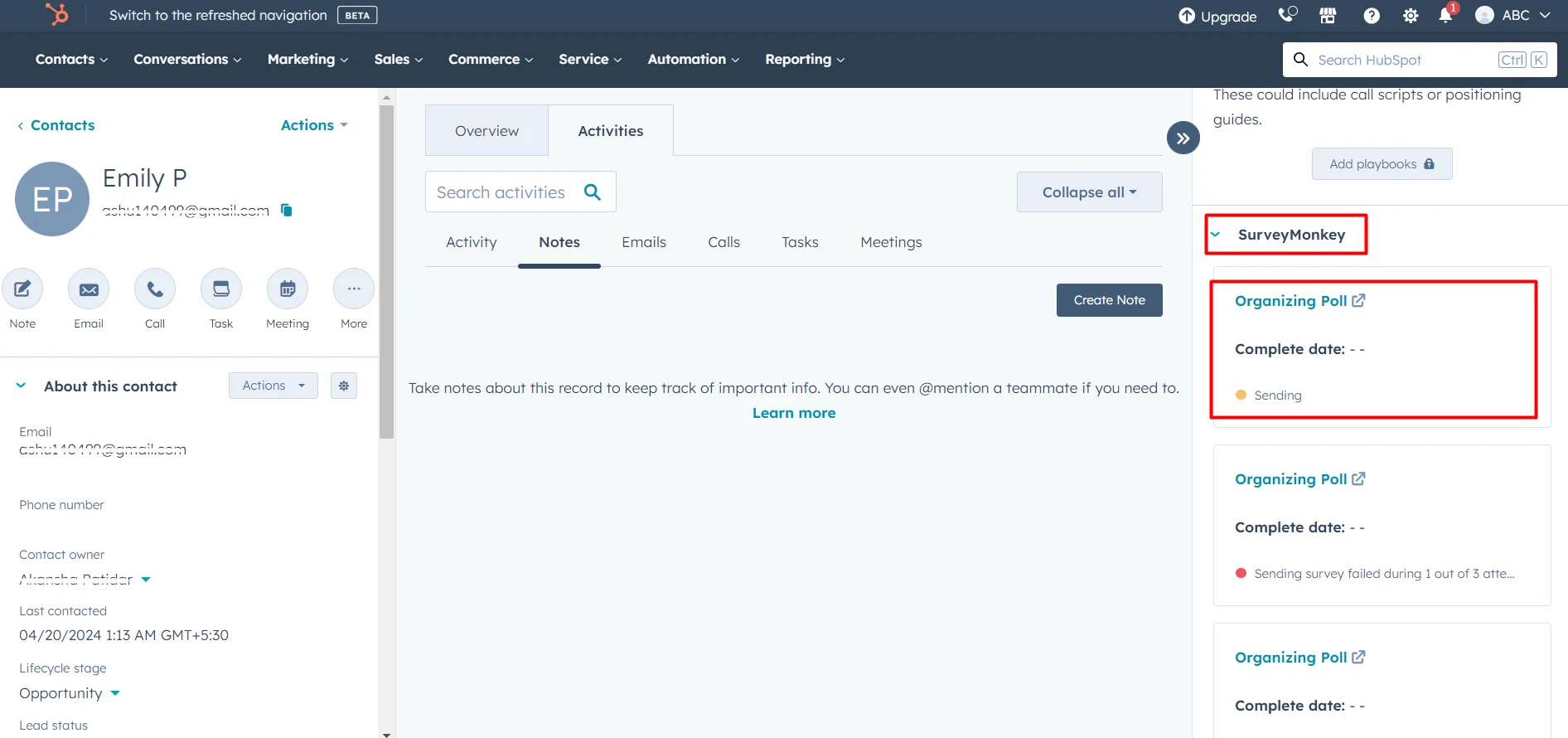Change the Contact owner dropdown arrow

pos(146,580)
